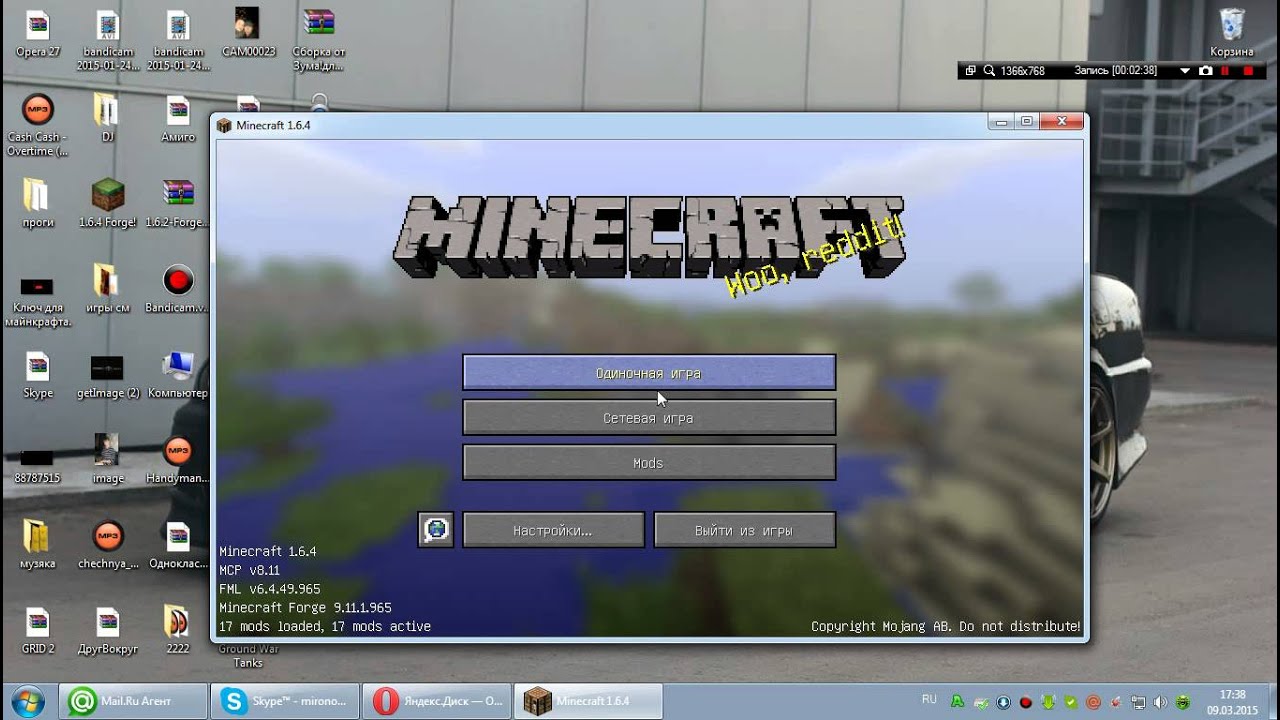Click the orange Mail.Ru @ tray icon
This screenshot has width=1280, height=720.
tap(1093, 702)
